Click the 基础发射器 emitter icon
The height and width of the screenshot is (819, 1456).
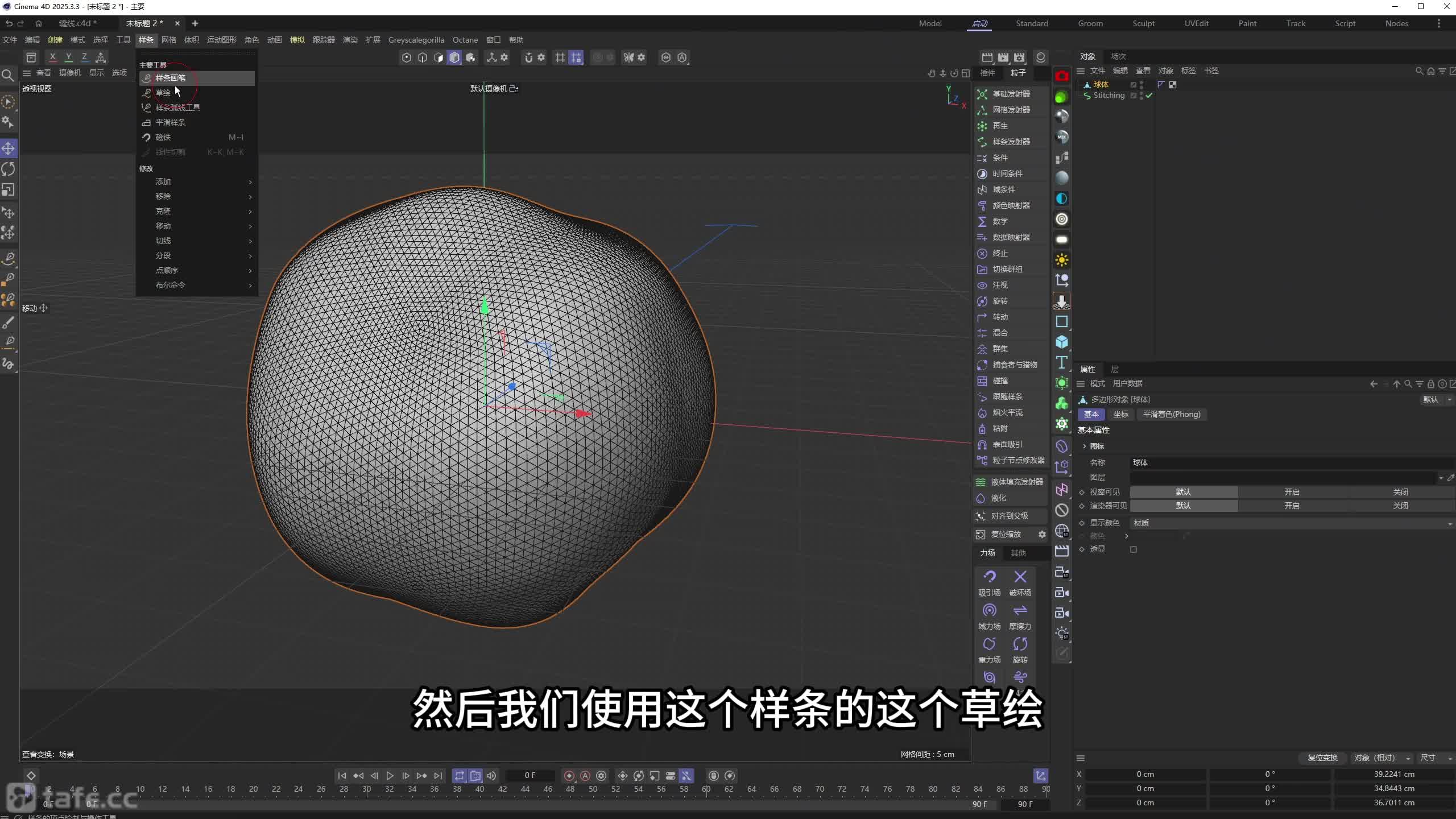click(982, 94)
